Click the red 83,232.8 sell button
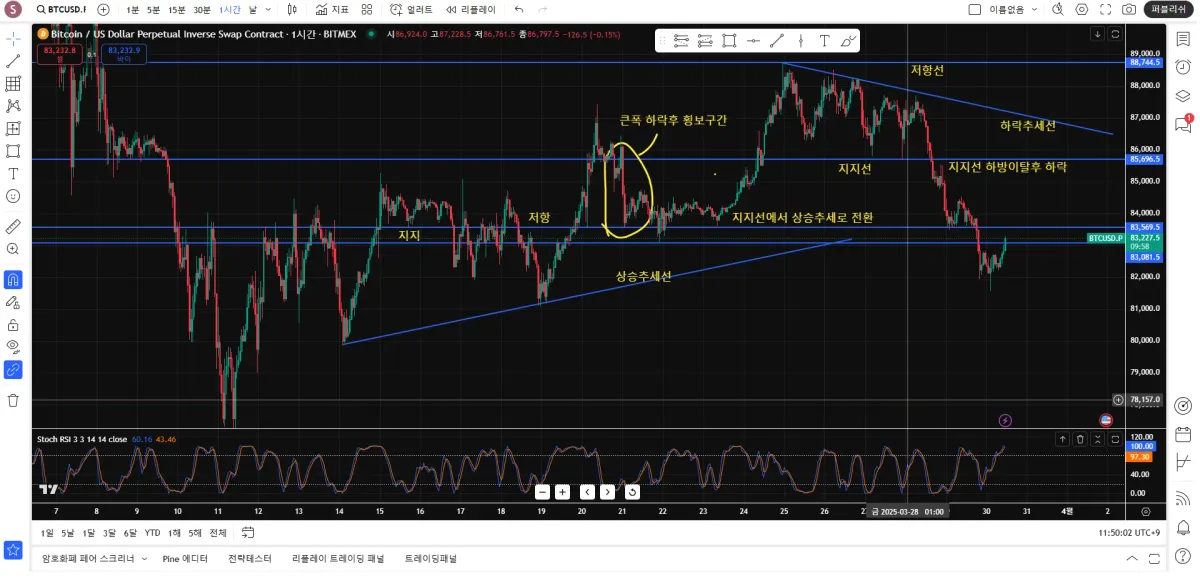The image size is (1200, 582). coord(60,53)
